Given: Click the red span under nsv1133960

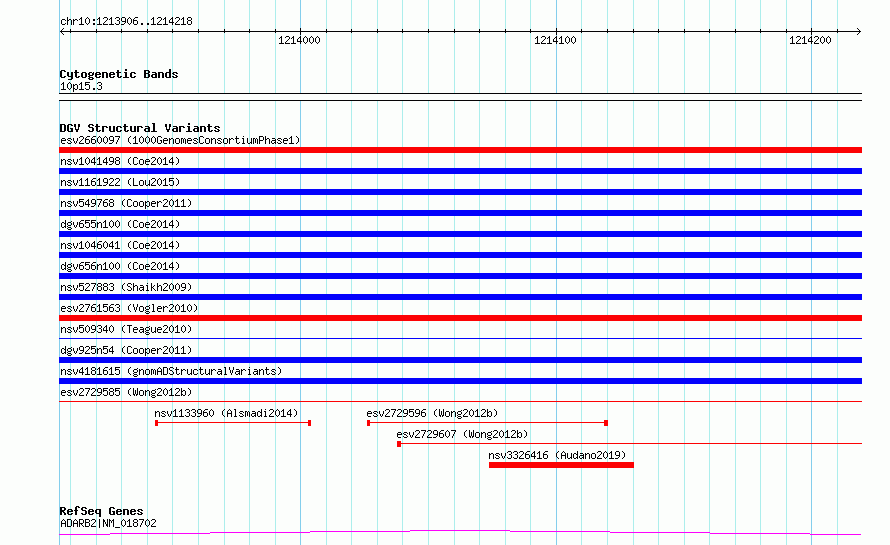Looking at the screenshot, I should [x=233, y=423].
